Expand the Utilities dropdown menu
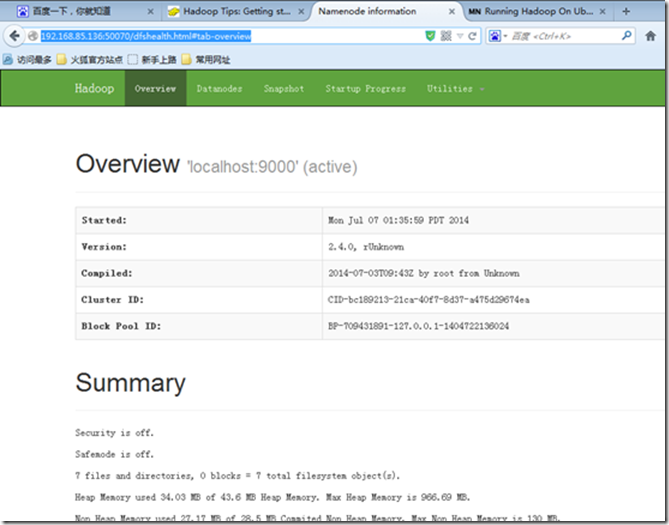 (455, 88)
